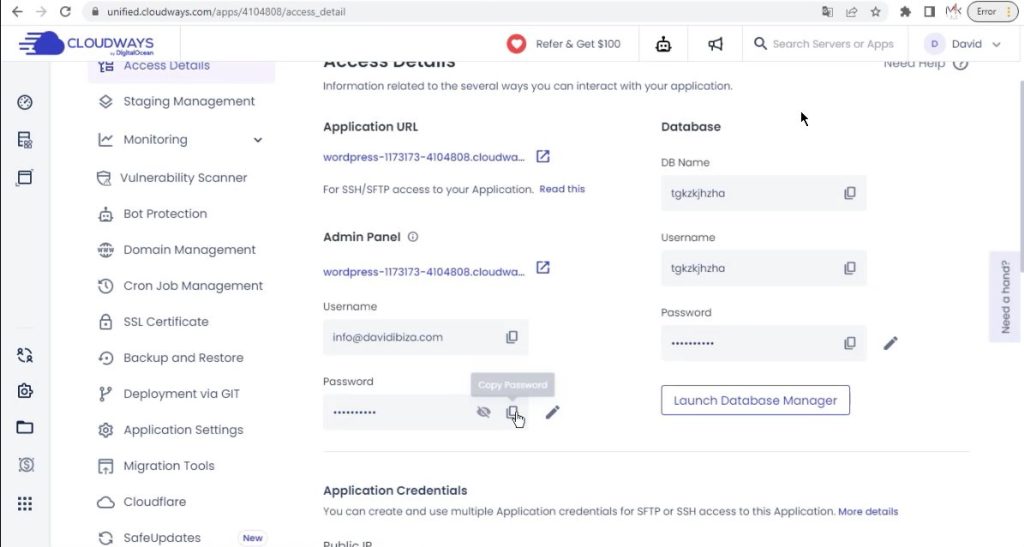Copy the database username
Image resolution: width=1024 pixels, height=547 pixels.
coord(850,268)
